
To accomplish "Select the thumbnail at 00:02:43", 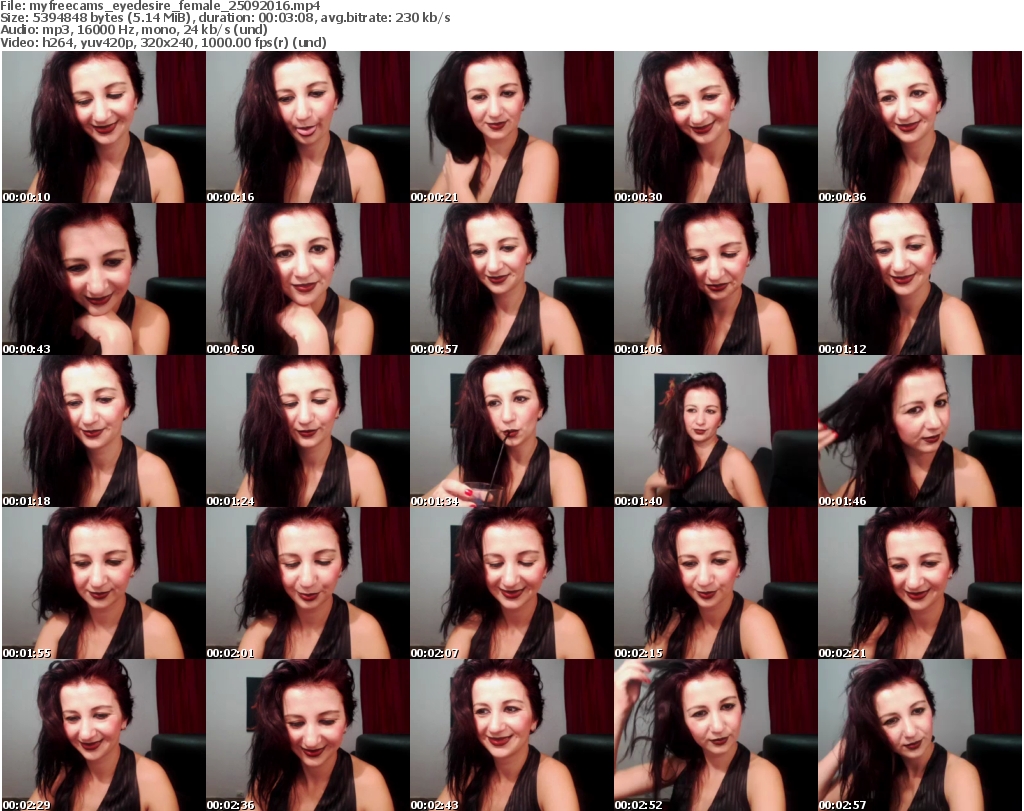I will pyautogui.click(x=511, y=735).
